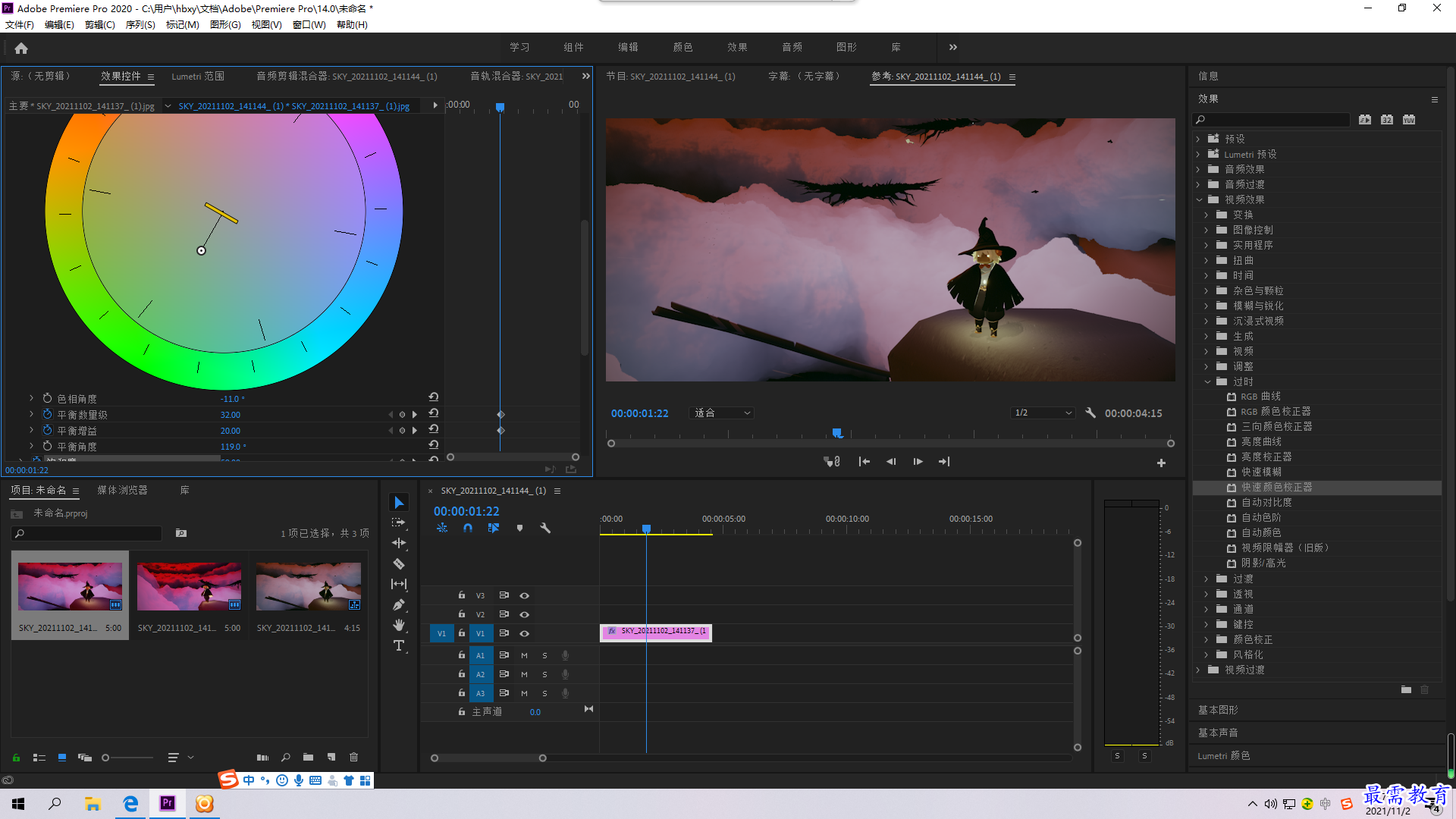Select the Slip tool
This screenshot has width=1456, height=819.
click(x=399, y=584)
